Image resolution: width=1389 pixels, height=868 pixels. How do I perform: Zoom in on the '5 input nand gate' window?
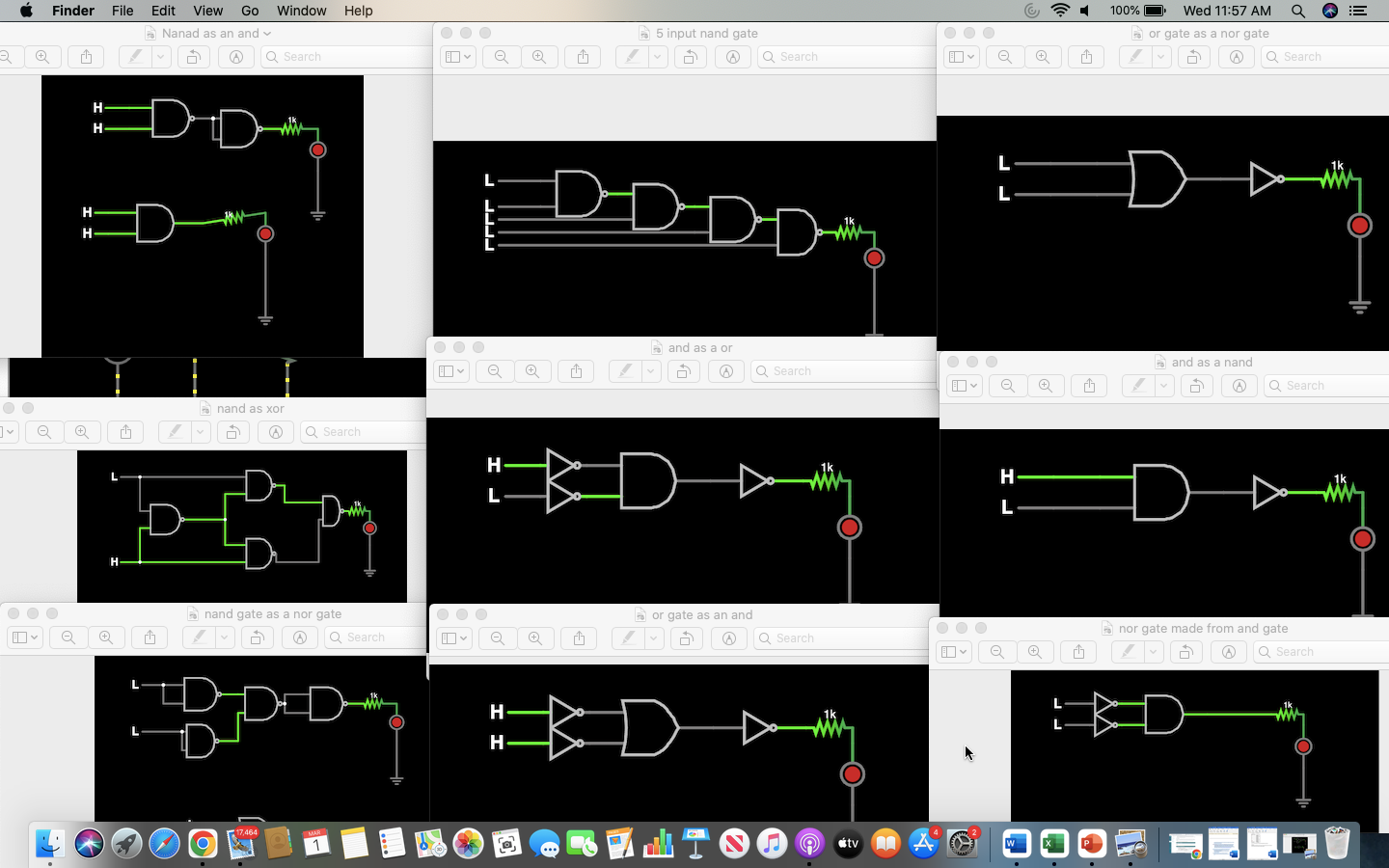(539, 57)
